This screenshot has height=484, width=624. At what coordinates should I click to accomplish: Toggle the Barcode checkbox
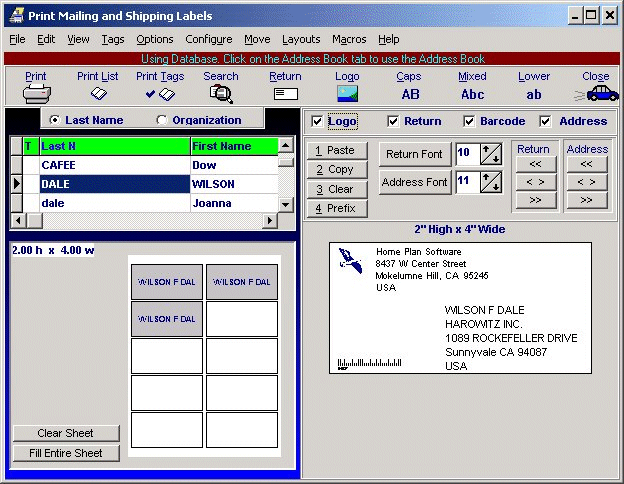point(470,122)
